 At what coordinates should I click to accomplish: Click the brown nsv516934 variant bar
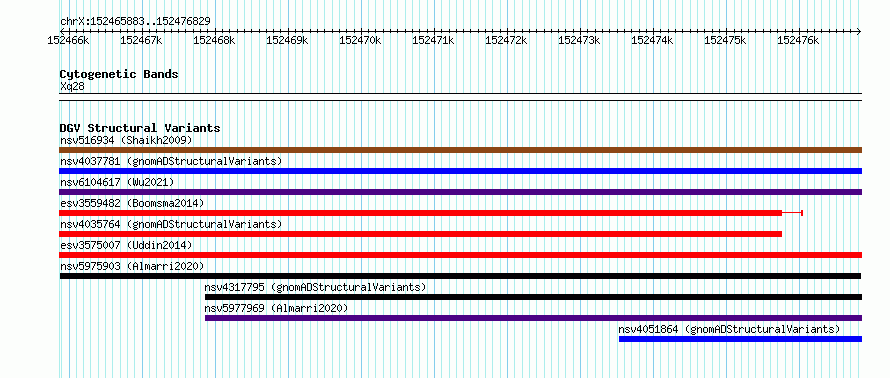click(x=460, y=150)
